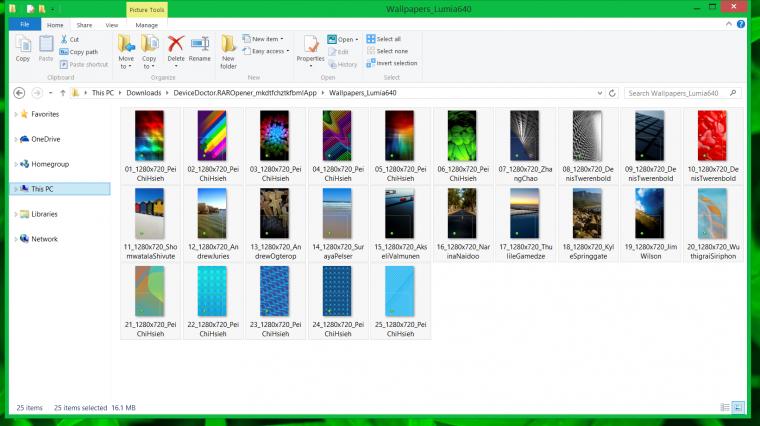
Task: Click the Search Wallpapers_Lumia640 field
Action: click(681, 93)
